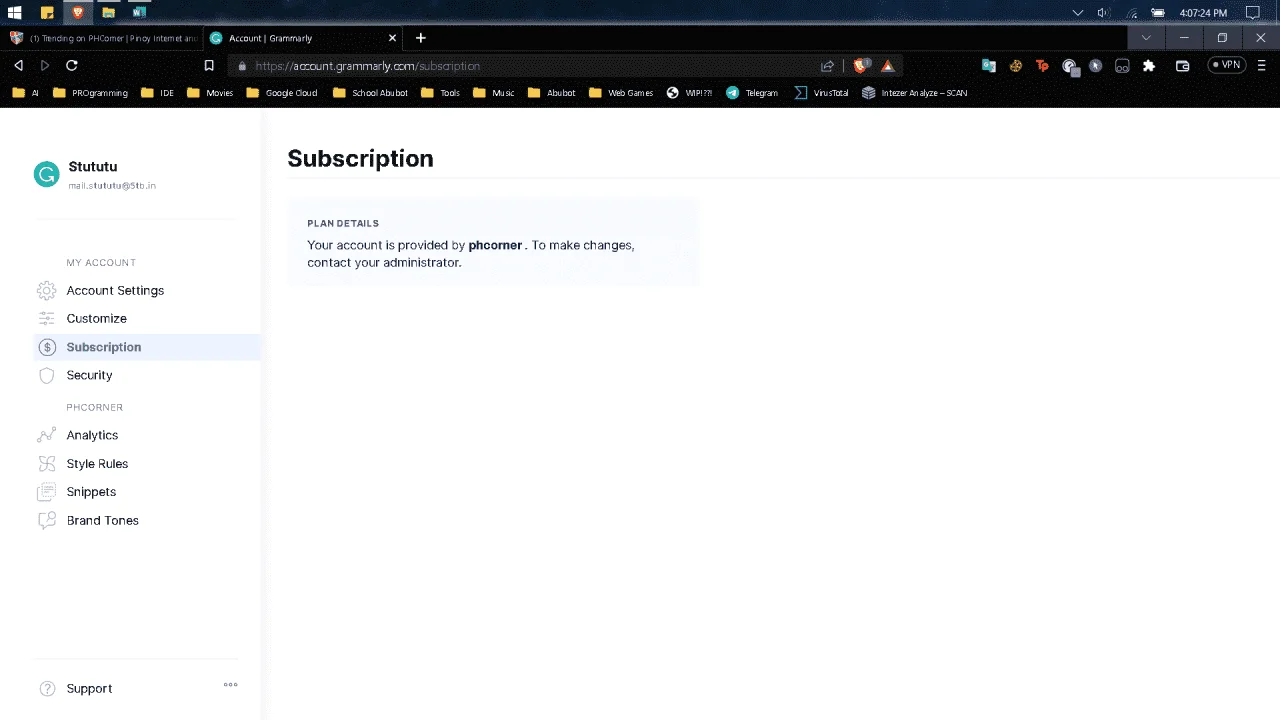Open the Style Rules sidebar item
Image resolution: width=1280 pixels, height=720 pixels.
[x=97, y=464]
